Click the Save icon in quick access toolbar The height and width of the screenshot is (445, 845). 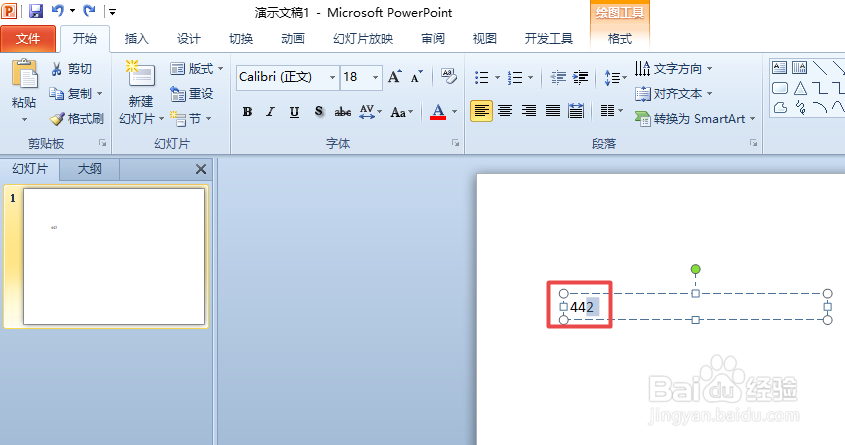pyautogui.click(x=36, y=11)
